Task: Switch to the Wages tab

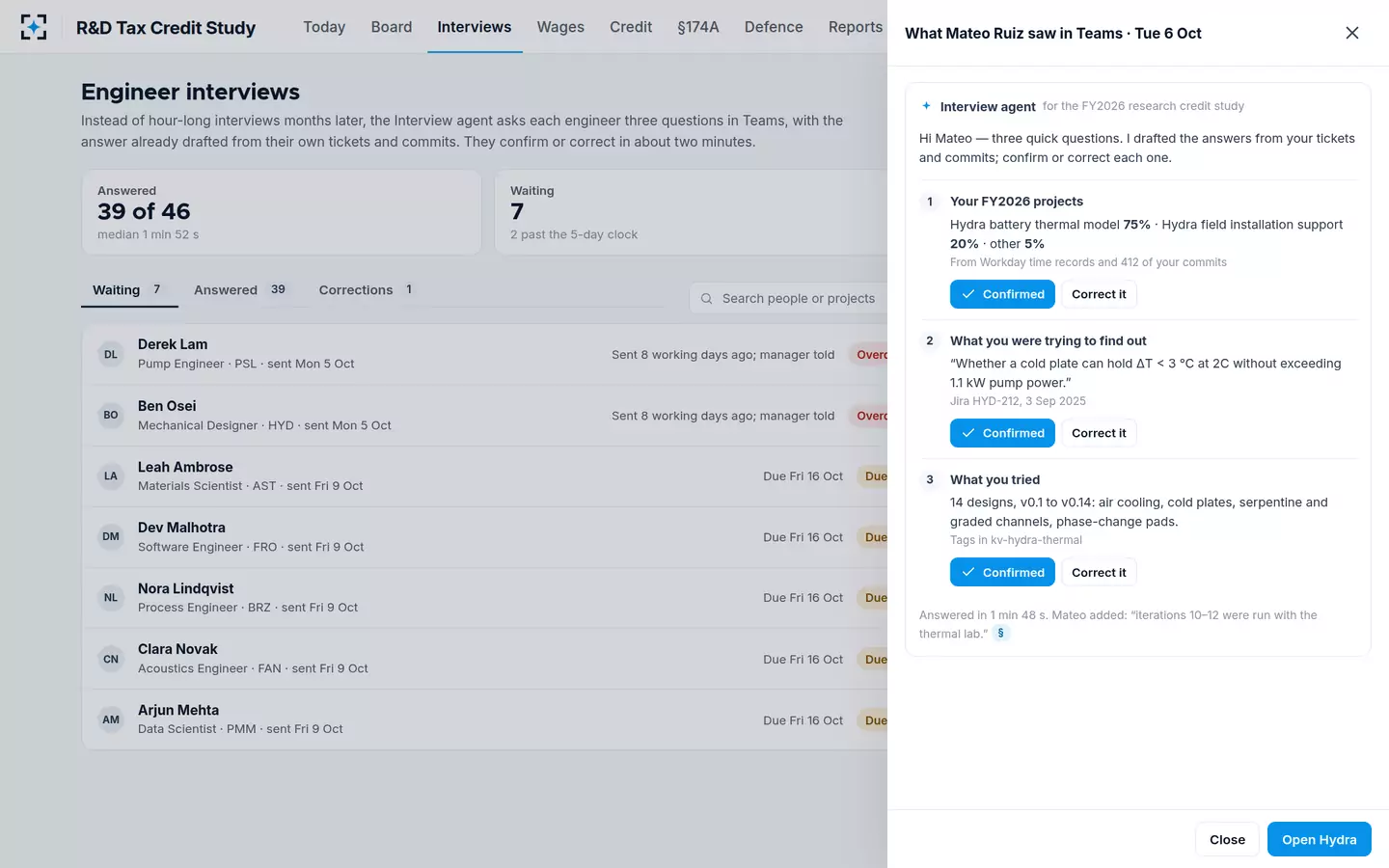Action: tap(560, 27)
